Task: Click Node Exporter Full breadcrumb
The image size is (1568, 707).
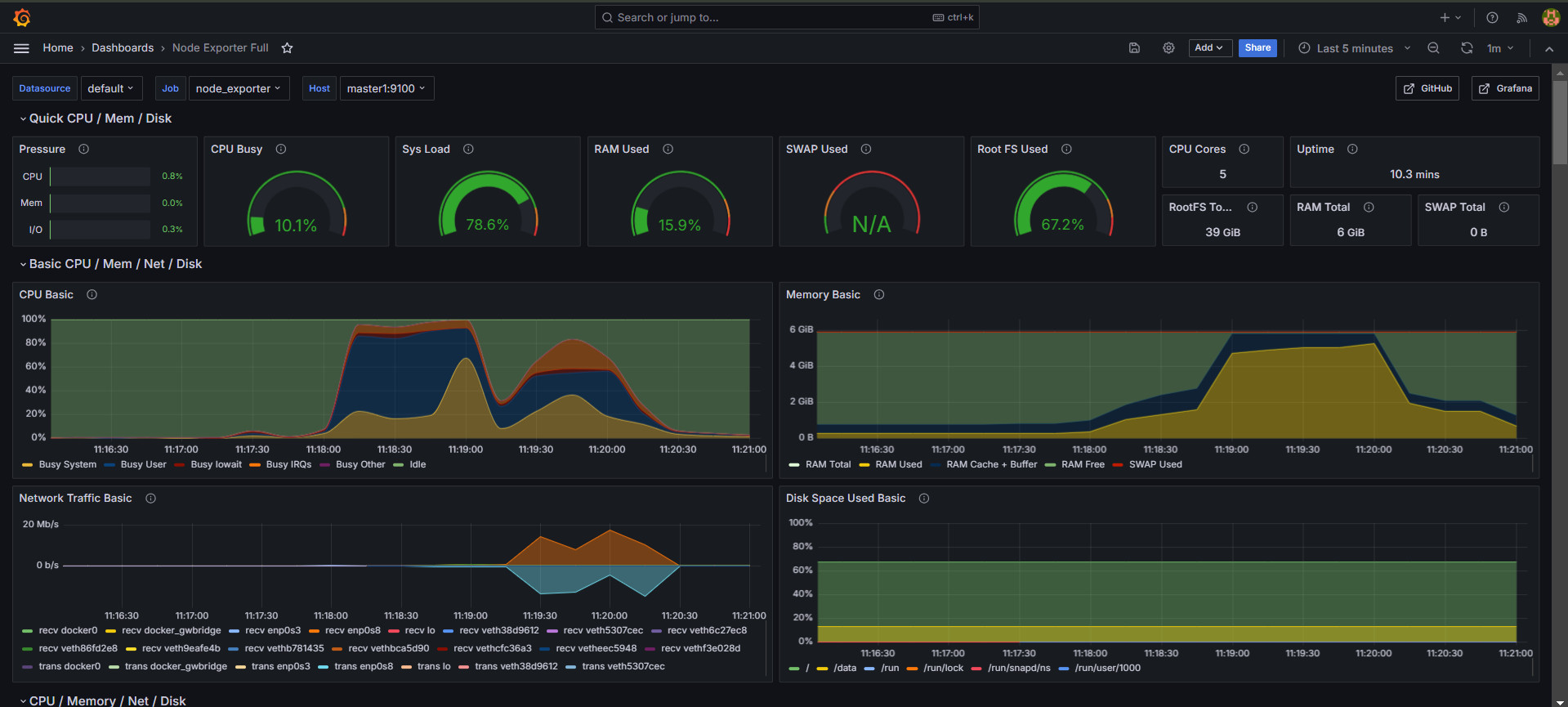Action: click(221, 48)
